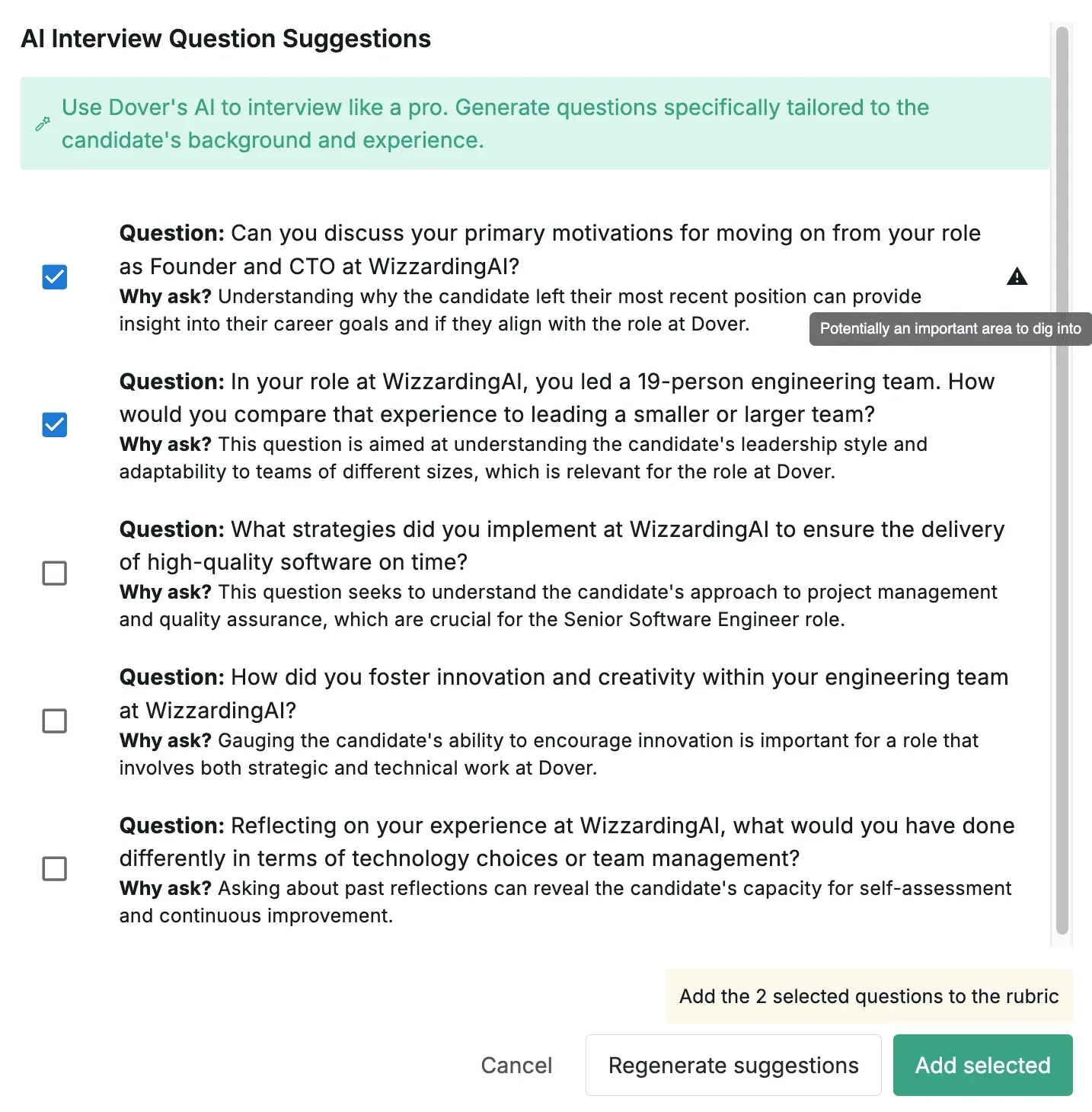Click the green Dover AI info banner

point(535,123)
